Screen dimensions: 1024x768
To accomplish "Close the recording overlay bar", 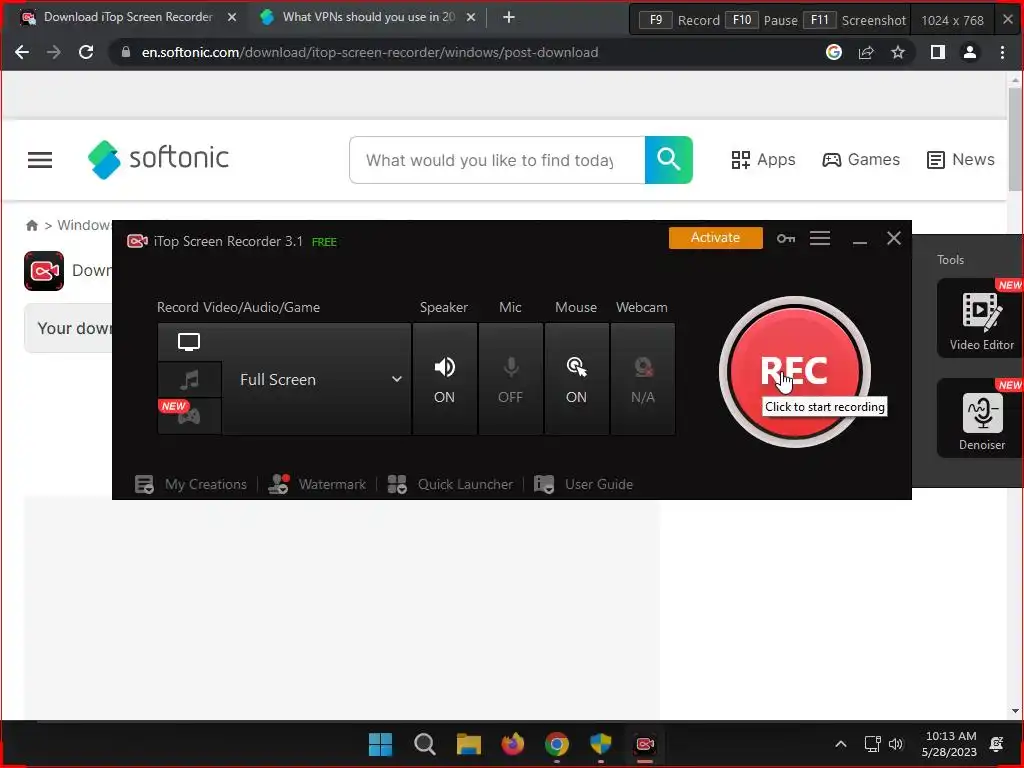I will tap(1008, 20).
